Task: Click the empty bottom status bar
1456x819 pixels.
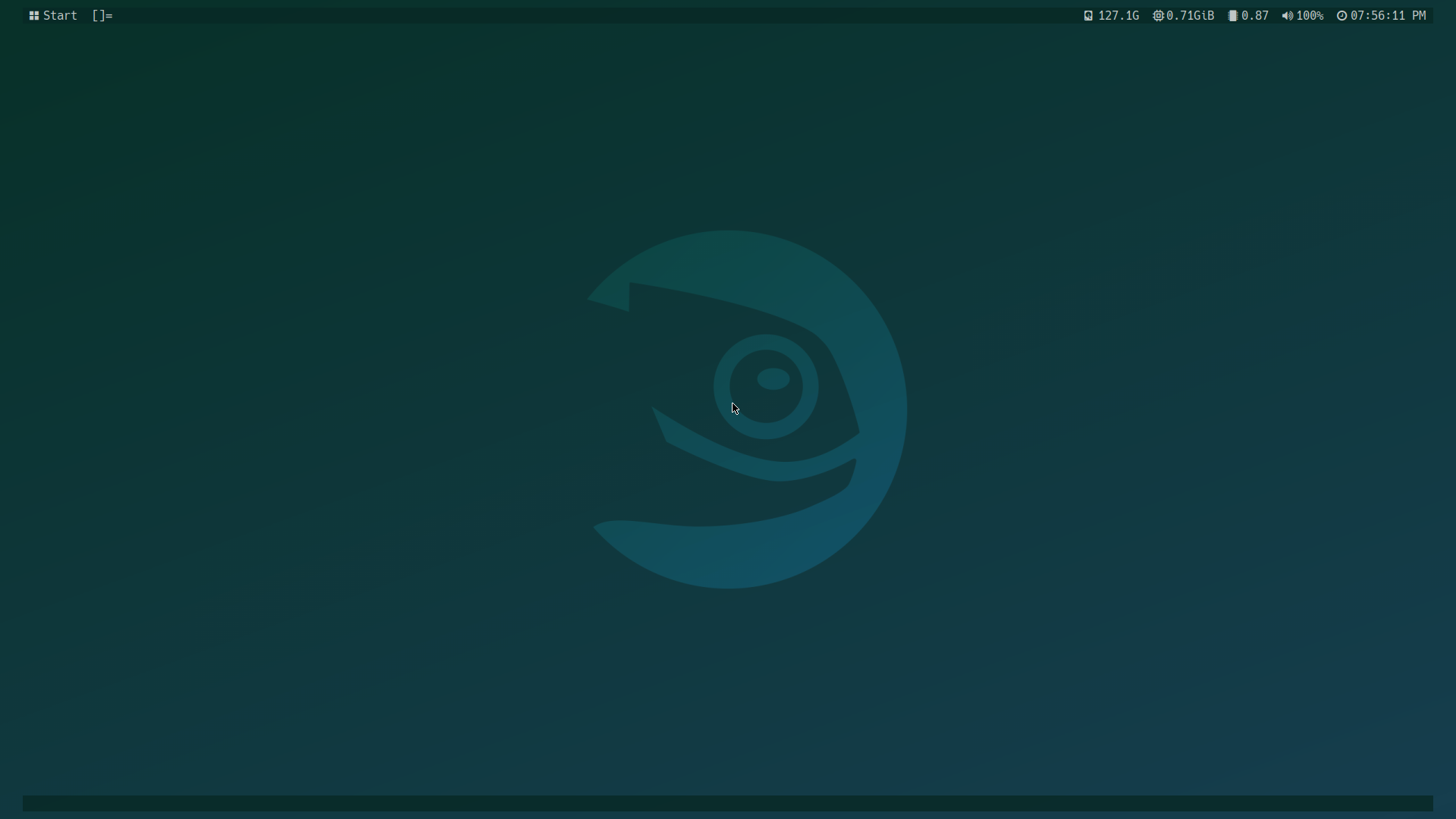Action: tap(728, 803)
